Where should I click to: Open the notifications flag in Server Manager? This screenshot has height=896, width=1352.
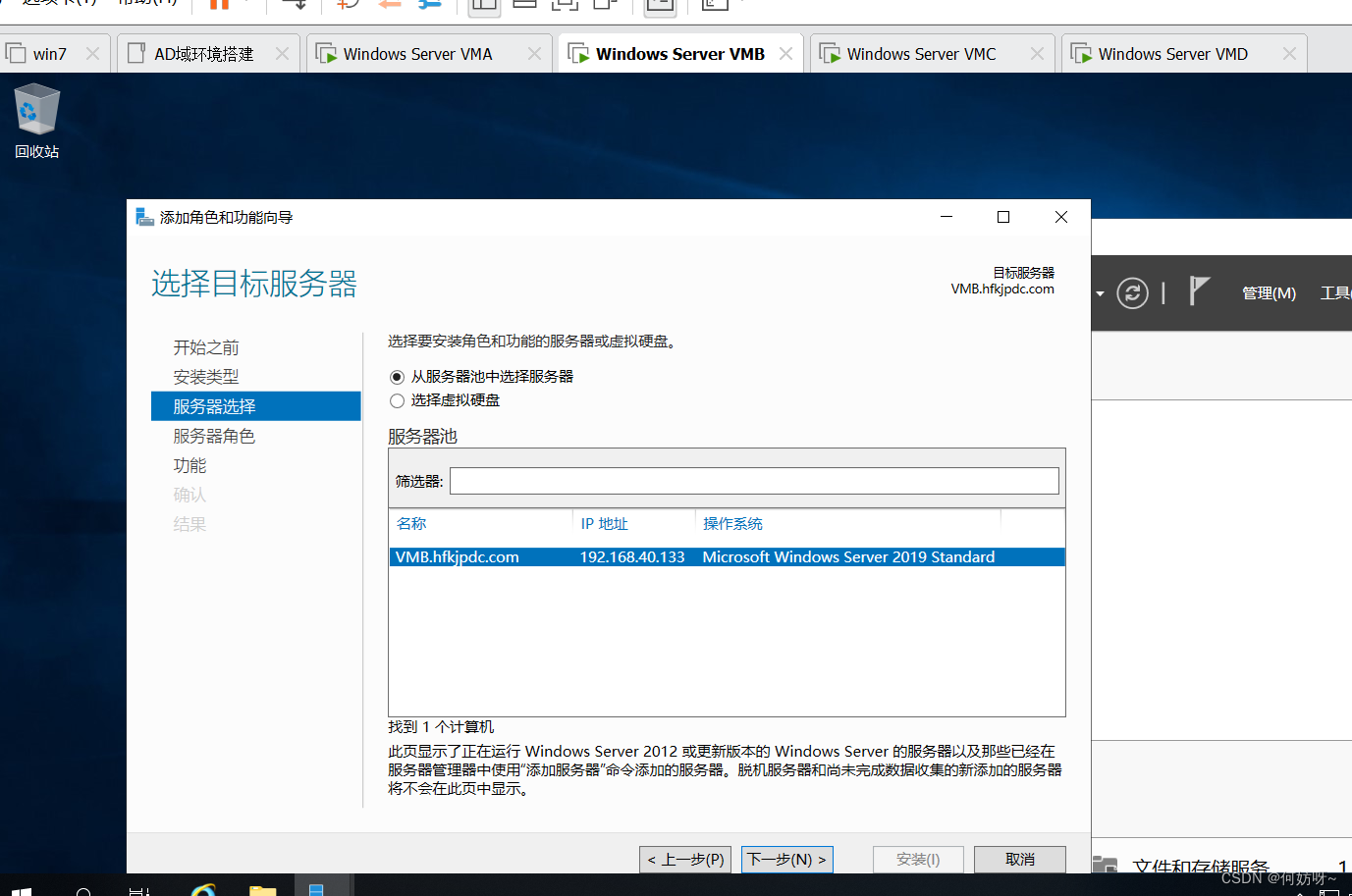tap(1199, 291)
